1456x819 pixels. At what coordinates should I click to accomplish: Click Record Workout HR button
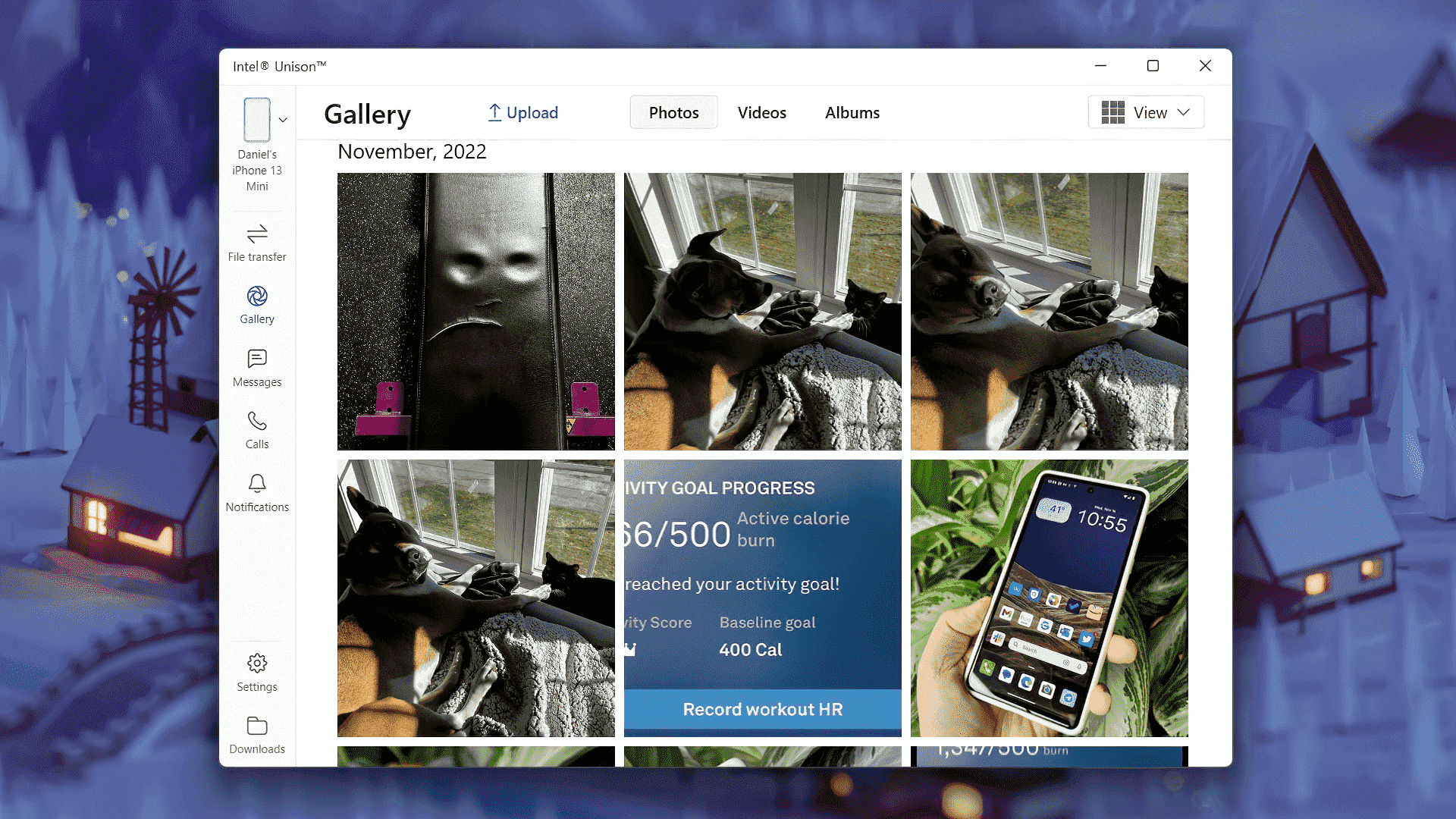[x=763, y=710]
